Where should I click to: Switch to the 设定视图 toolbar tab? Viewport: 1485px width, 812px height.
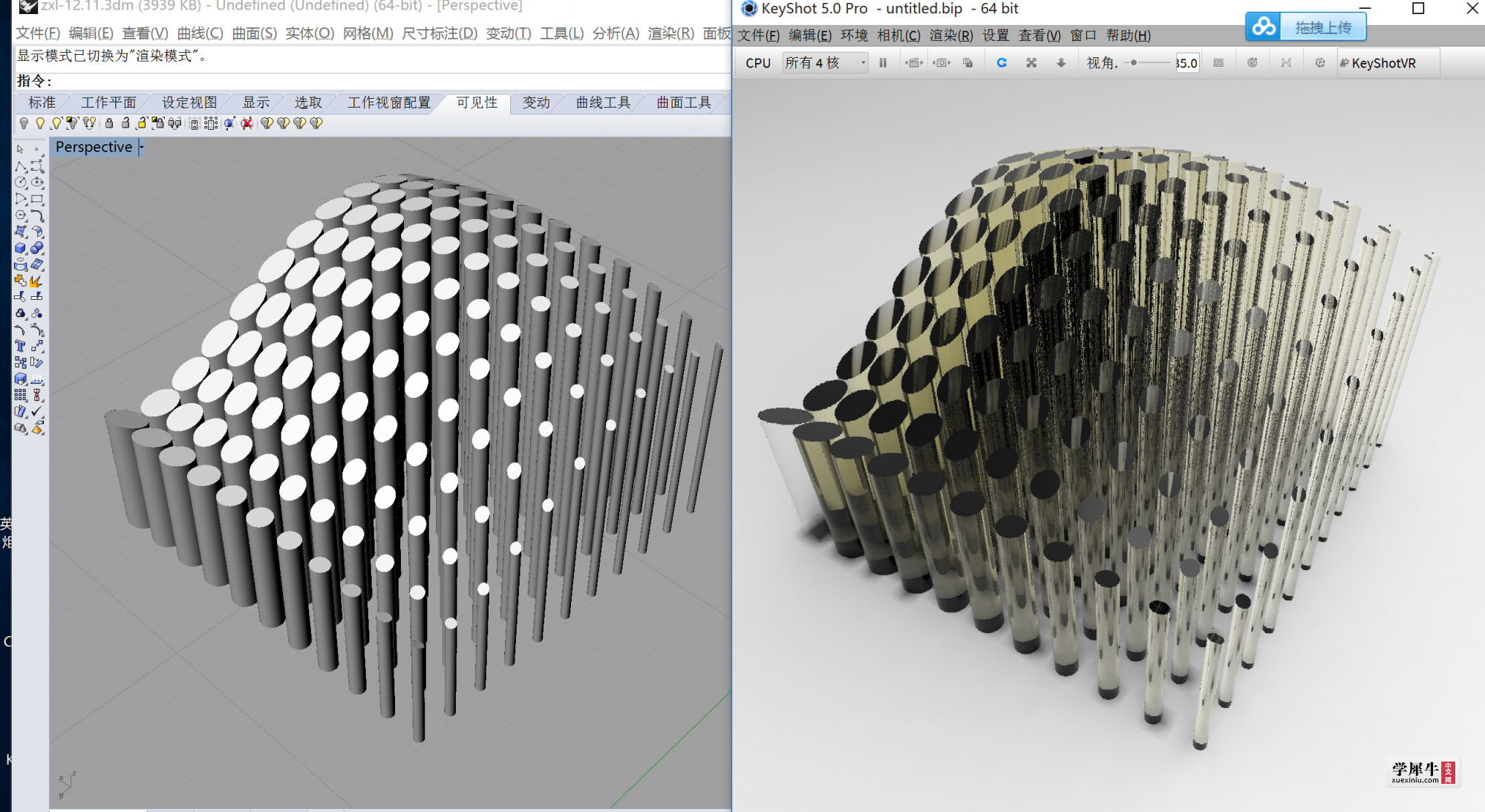point(189,103)
